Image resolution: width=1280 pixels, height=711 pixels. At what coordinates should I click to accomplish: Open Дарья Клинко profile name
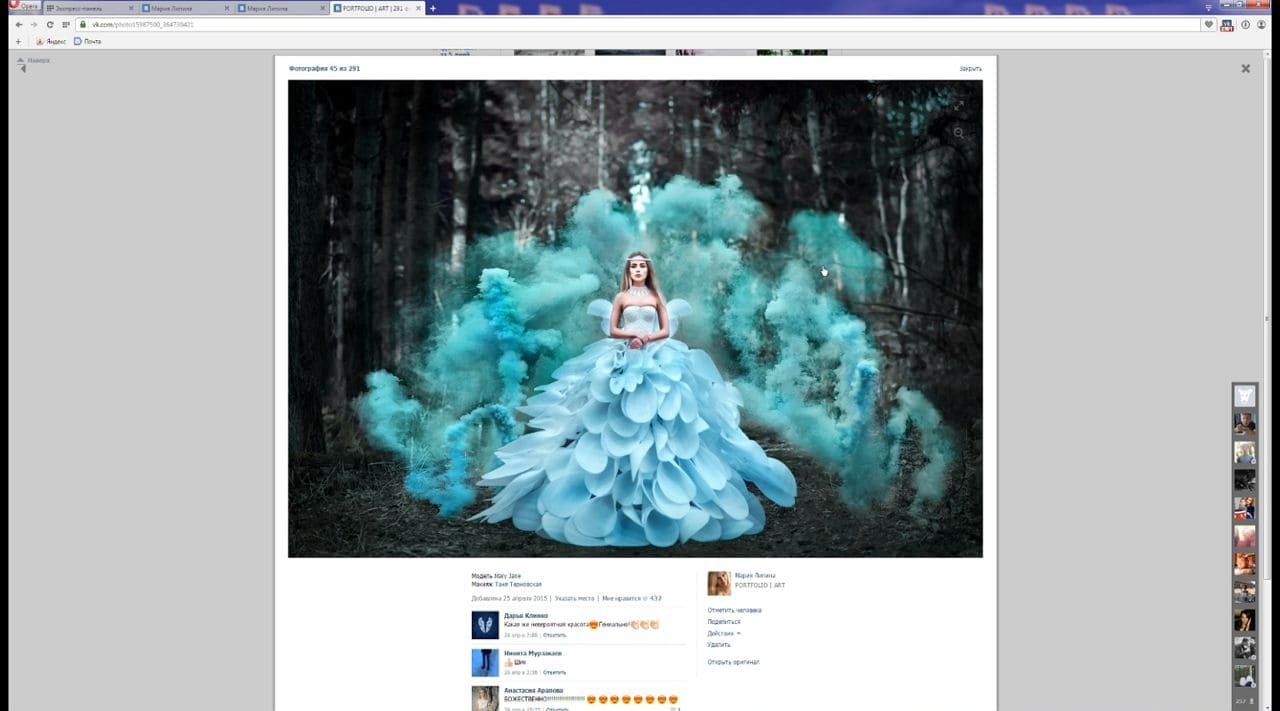(x=526, y=616)
